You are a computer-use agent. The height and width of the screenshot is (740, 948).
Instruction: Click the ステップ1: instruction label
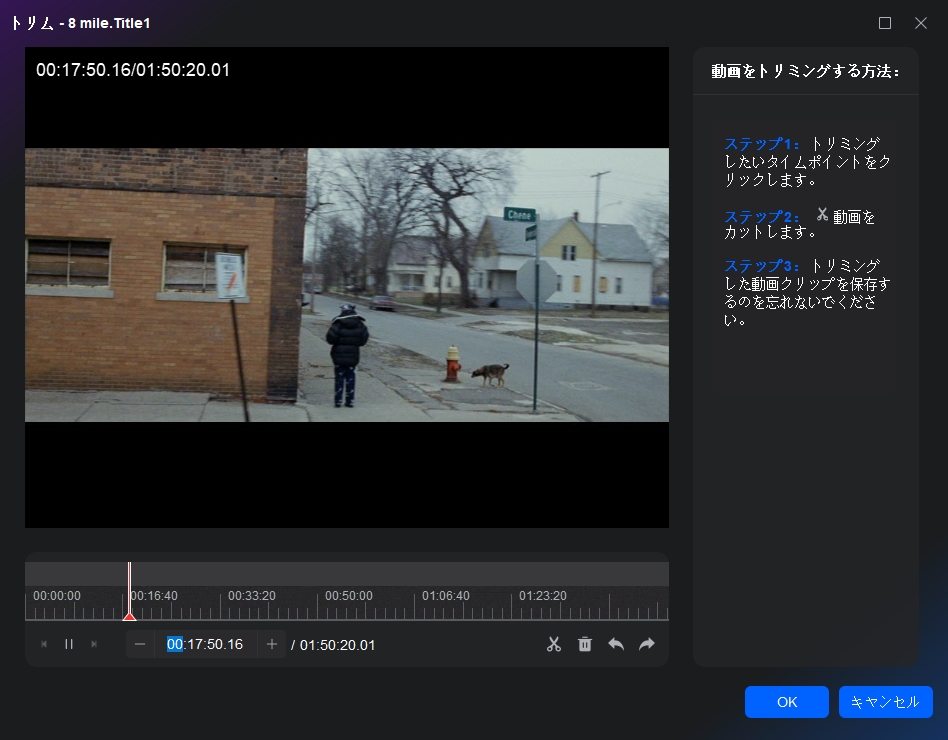pyautogui.click(x=761, y=144)
